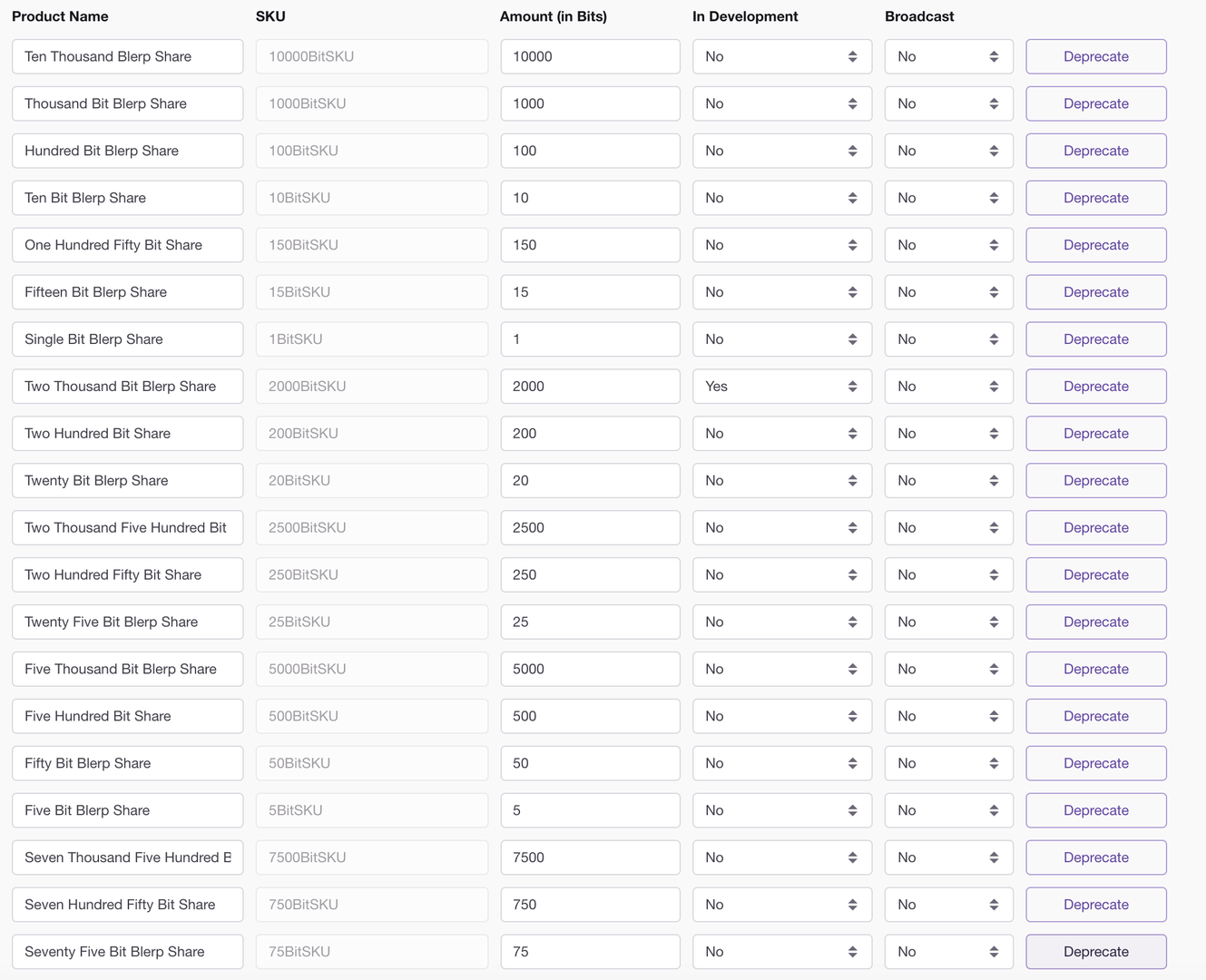The image size is (1206, 980).
Task: Click Deprecate for the 150BitSKU row
Action: [x=1095, y=245]
